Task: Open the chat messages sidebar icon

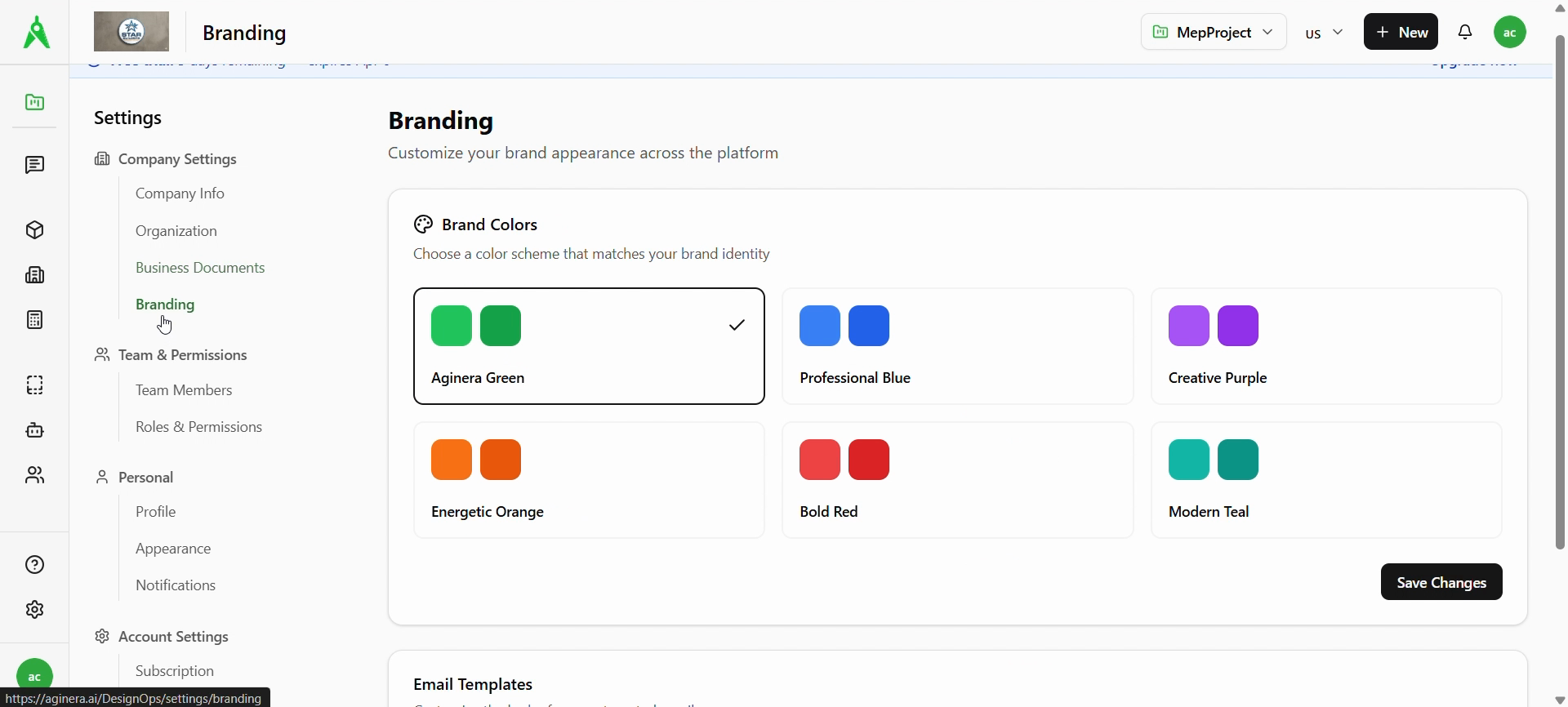Action: click(34, 165)
